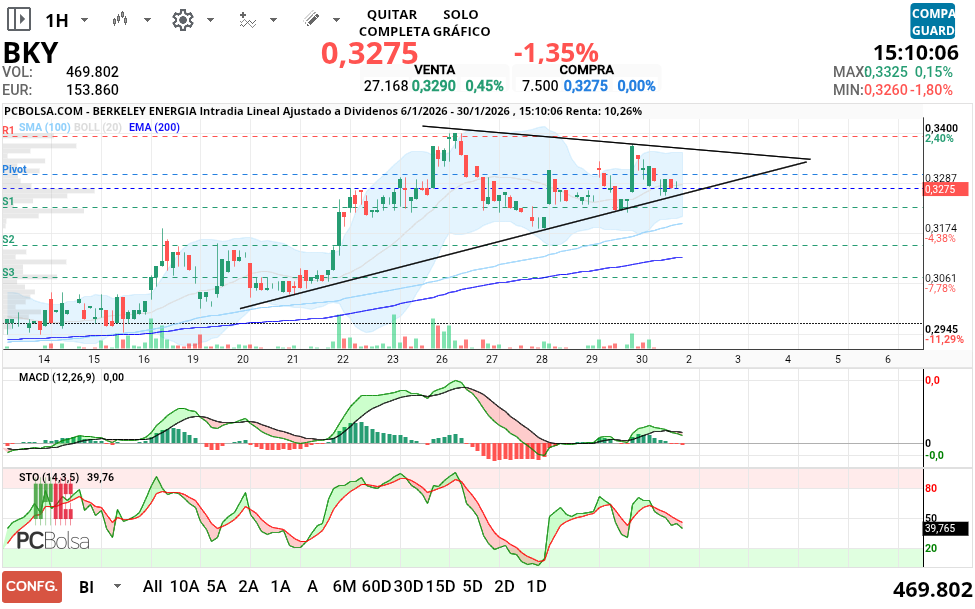This screenshot has height=609, width=975.
Task: Switch to the All time range
Action: 152,586
